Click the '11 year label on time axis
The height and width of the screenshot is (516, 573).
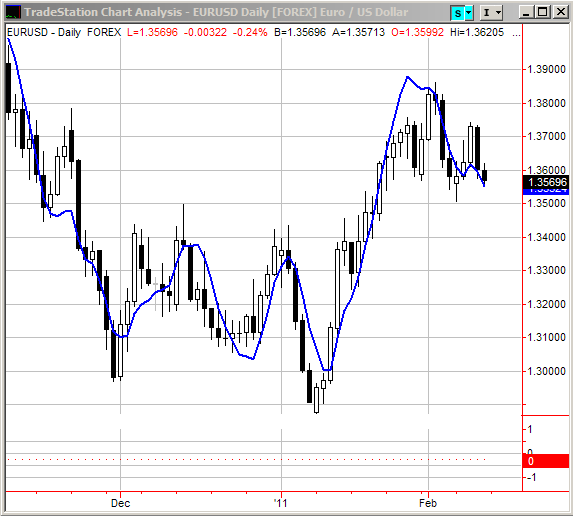[x=281, y=503]
